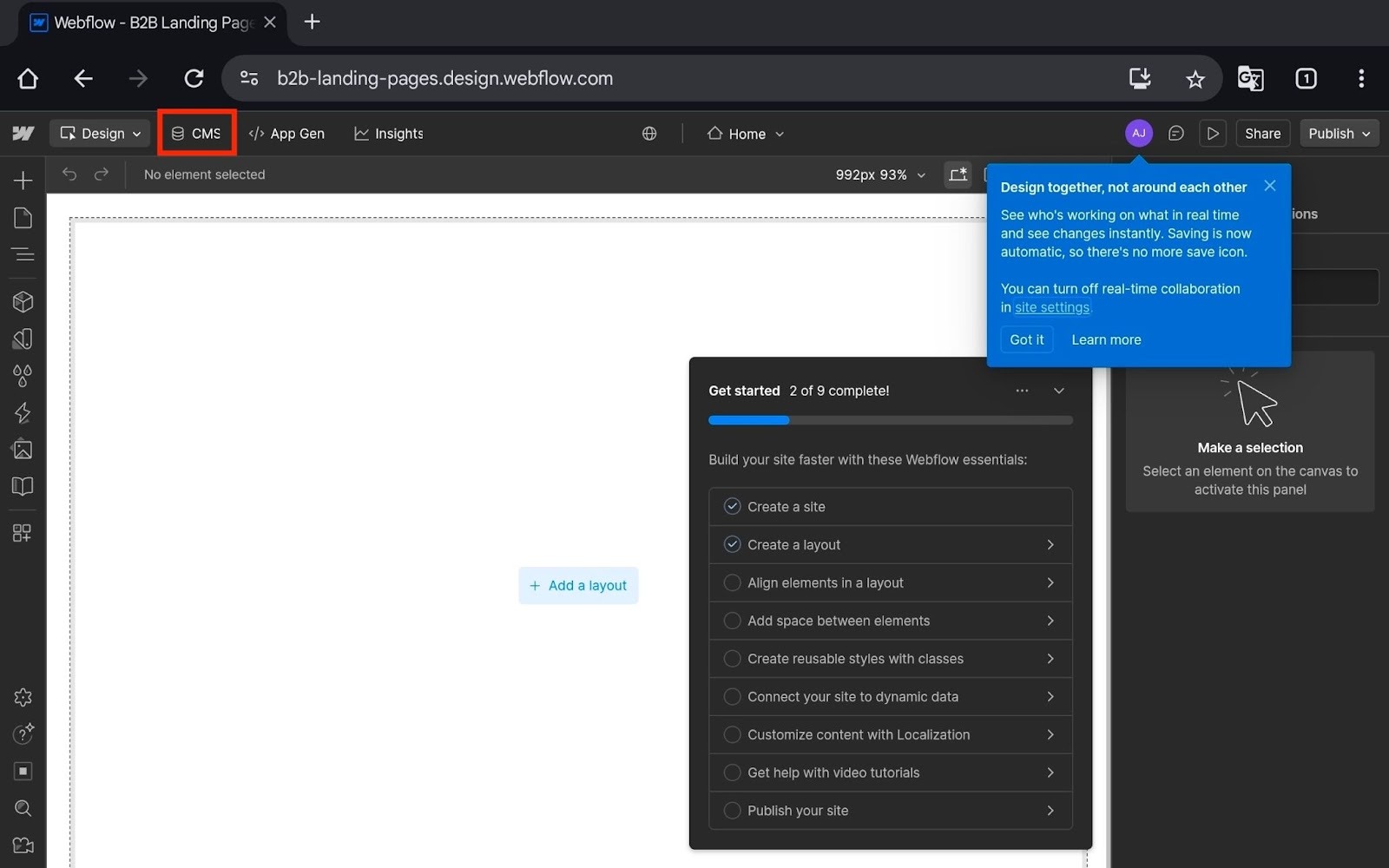Click Add a layout button on canvas
Screen dimensions: 1389x868
(578, 586)
